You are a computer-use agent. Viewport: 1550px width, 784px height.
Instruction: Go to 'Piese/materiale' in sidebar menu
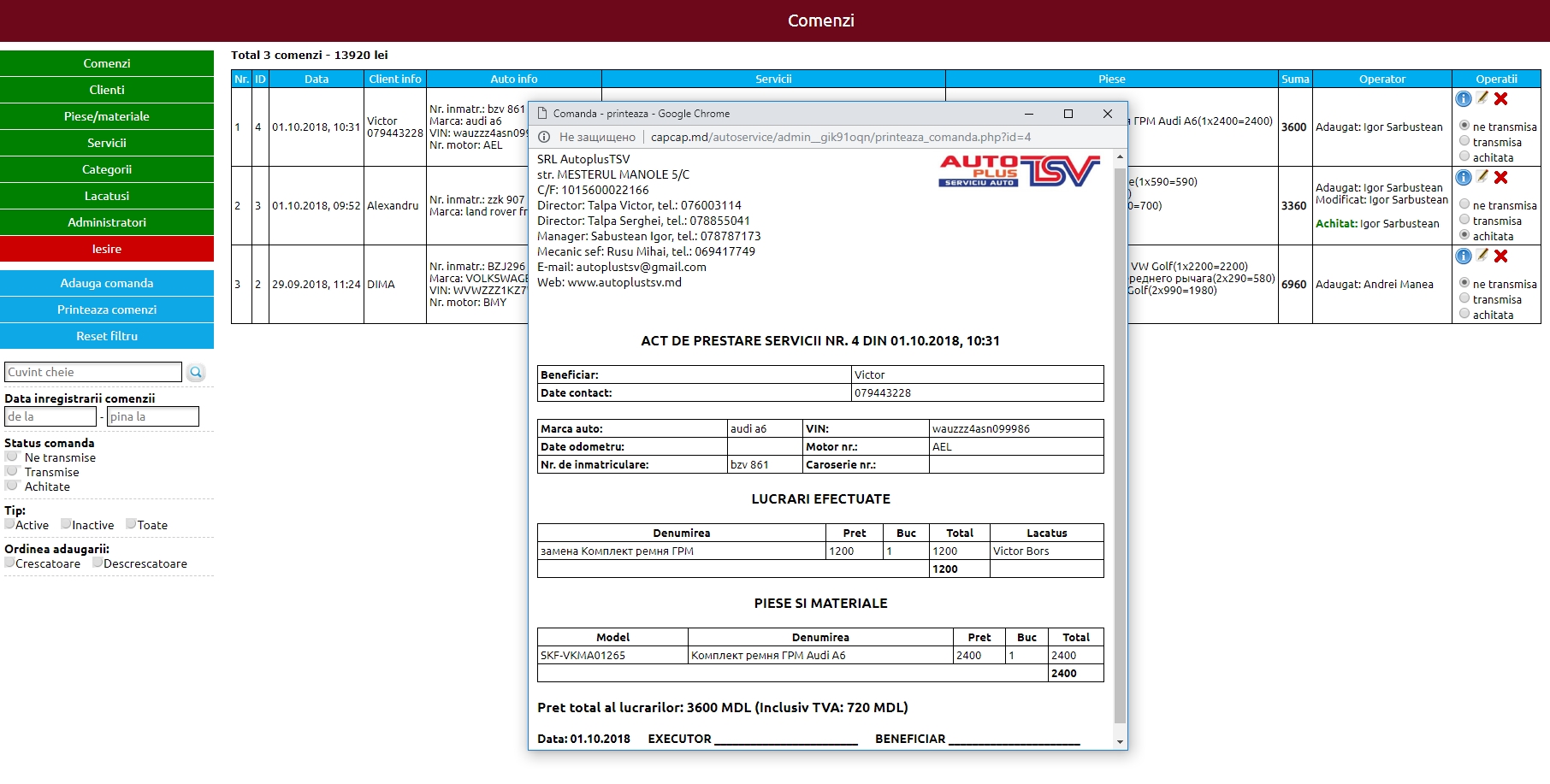pyautogui.click(x=107, y=116)
